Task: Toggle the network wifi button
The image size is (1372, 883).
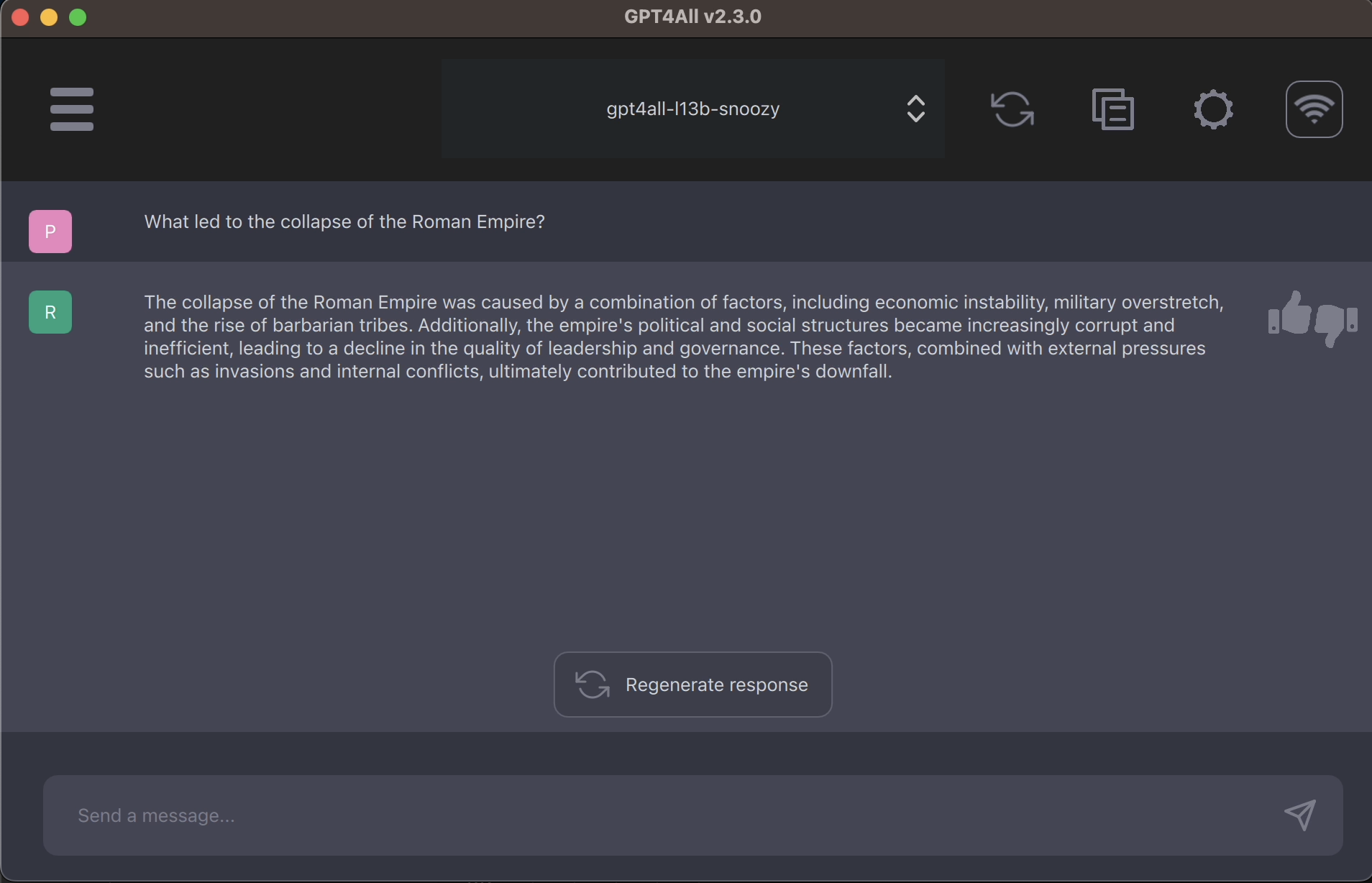Action: 1314,109
